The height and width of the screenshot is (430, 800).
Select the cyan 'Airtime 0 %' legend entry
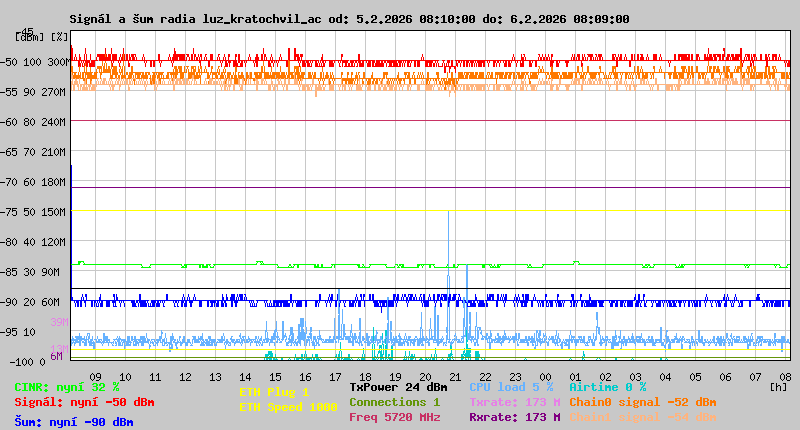click(x=608, y=388)
